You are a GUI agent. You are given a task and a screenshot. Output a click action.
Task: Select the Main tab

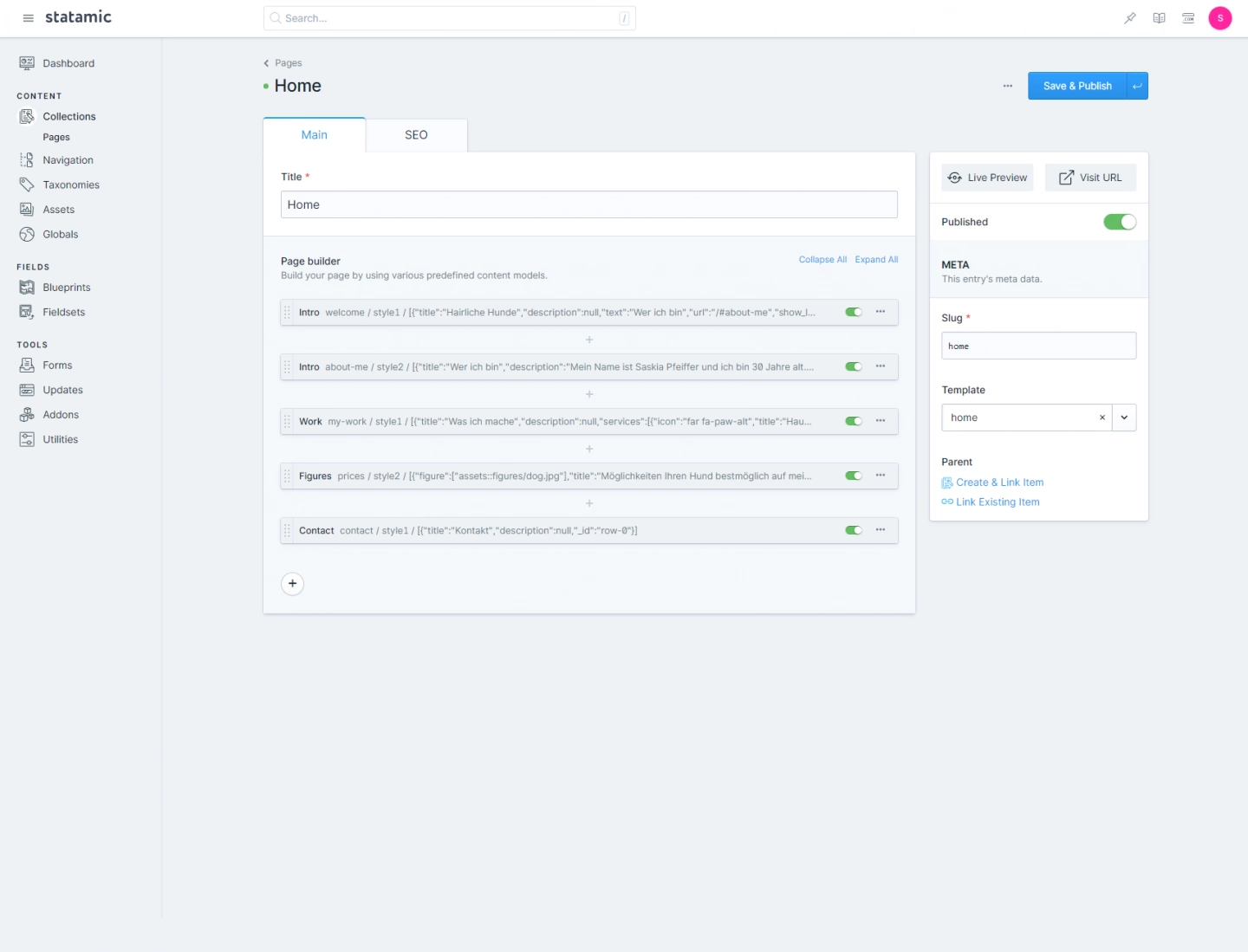click(x=314, y=135)
